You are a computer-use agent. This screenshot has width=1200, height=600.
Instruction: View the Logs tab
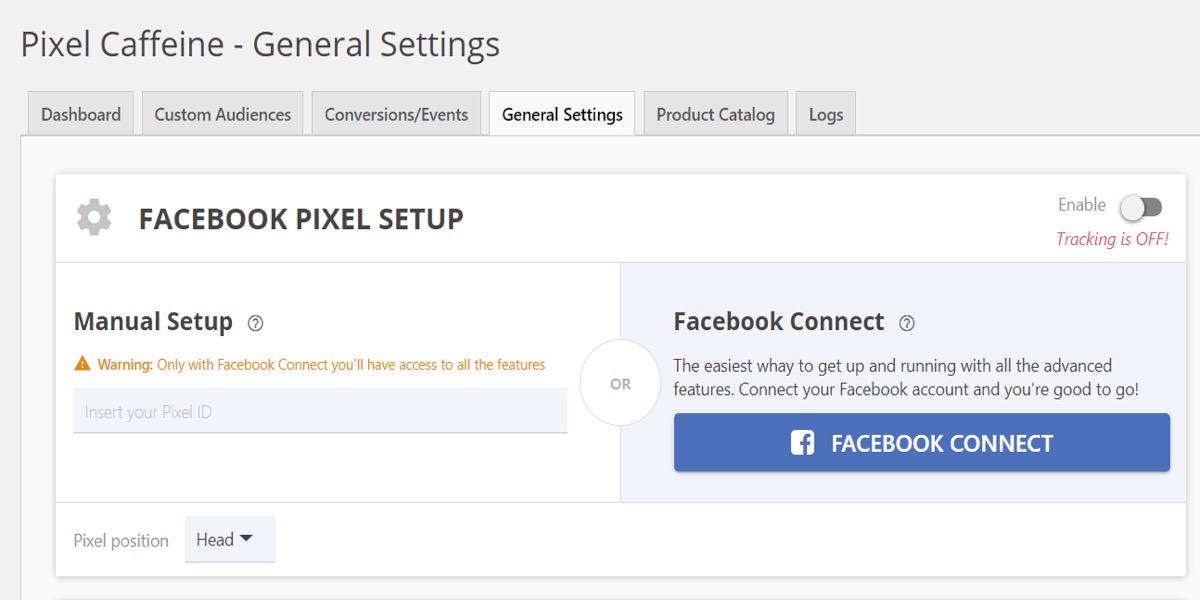pos(826,114)
